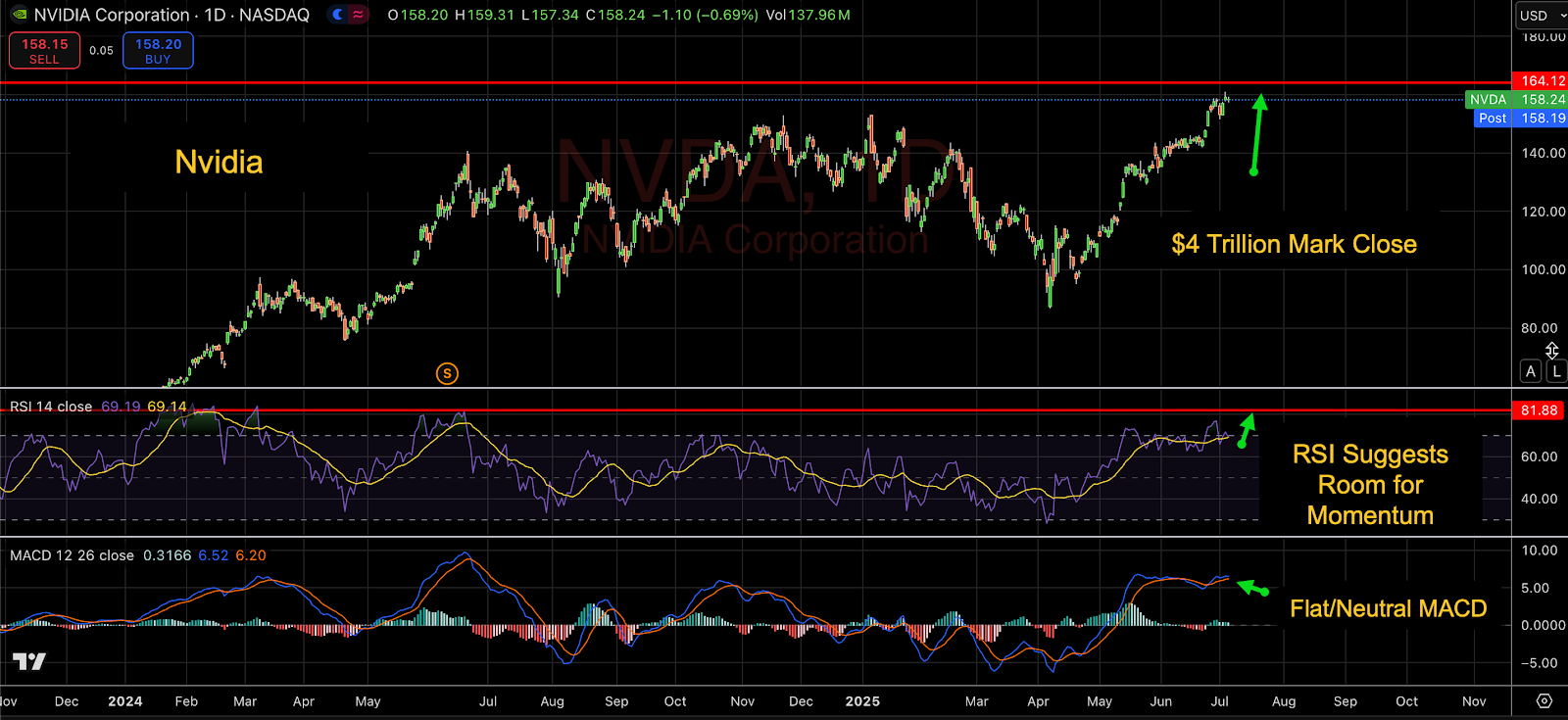Toggle auto scale with the A button
The image size is (1568, 720).
[1531, 371]
